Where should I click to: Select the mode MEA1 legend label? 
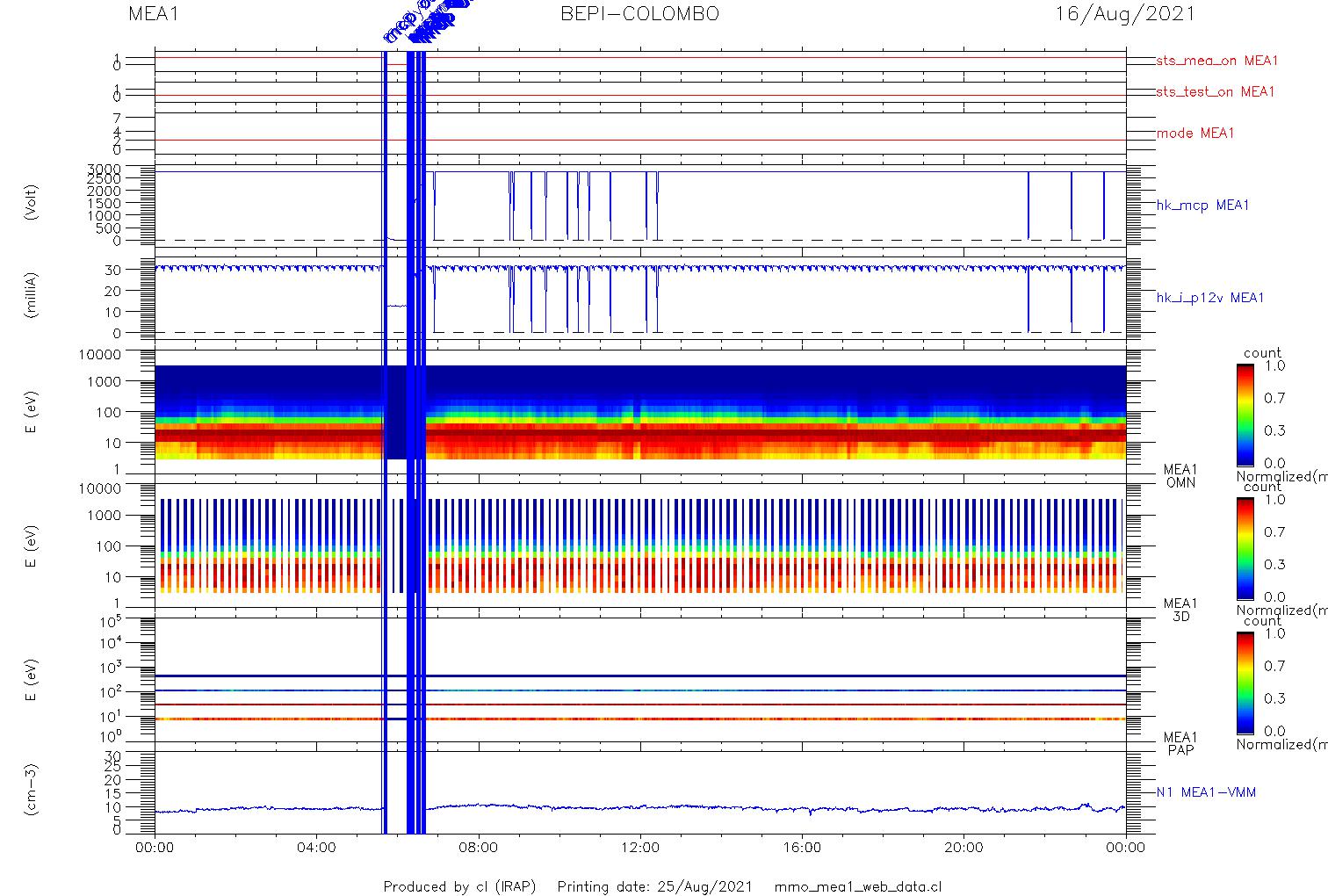[x=1195, y=134]
